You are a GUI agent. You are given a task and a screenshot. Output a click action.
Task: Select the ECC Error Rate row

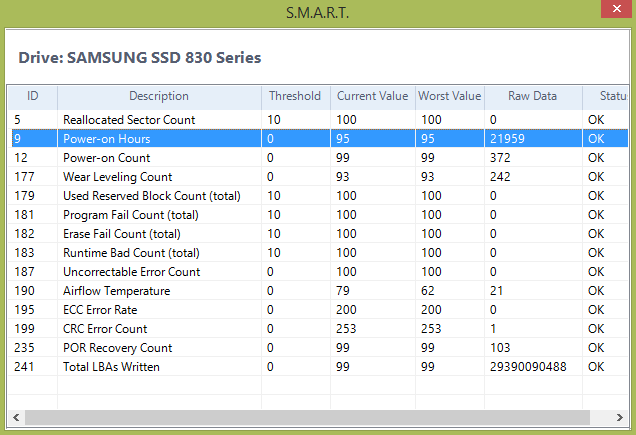point(318,310)
